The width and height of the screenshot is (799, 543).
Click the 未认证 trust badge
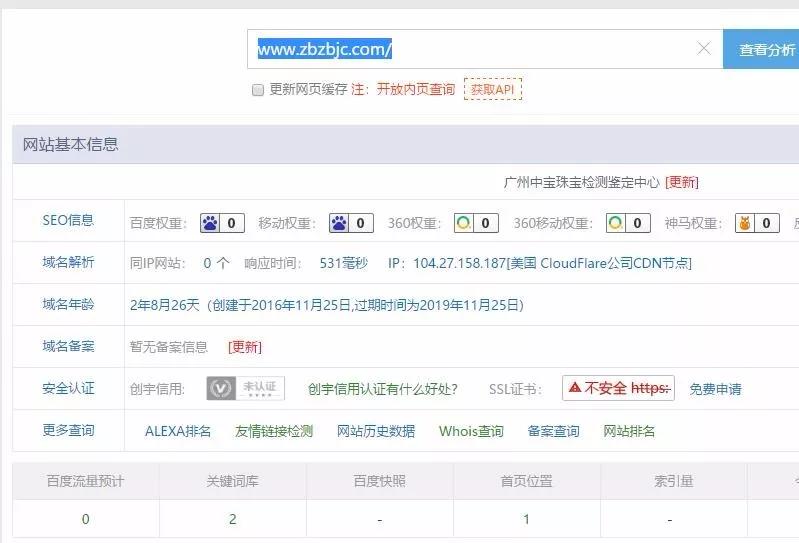coord(246,389)
